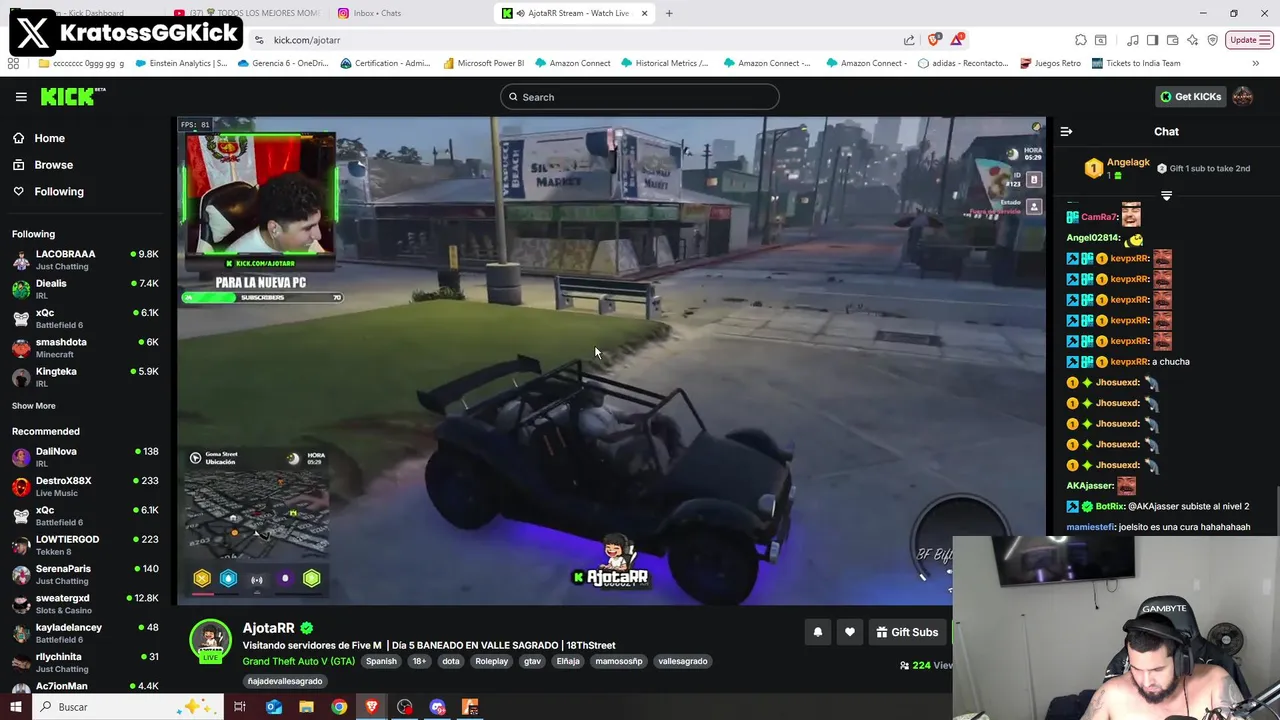1280x720 pixels.
Task: Mute the AjotaRR stream tab audio icon
Action: (521, 13)
